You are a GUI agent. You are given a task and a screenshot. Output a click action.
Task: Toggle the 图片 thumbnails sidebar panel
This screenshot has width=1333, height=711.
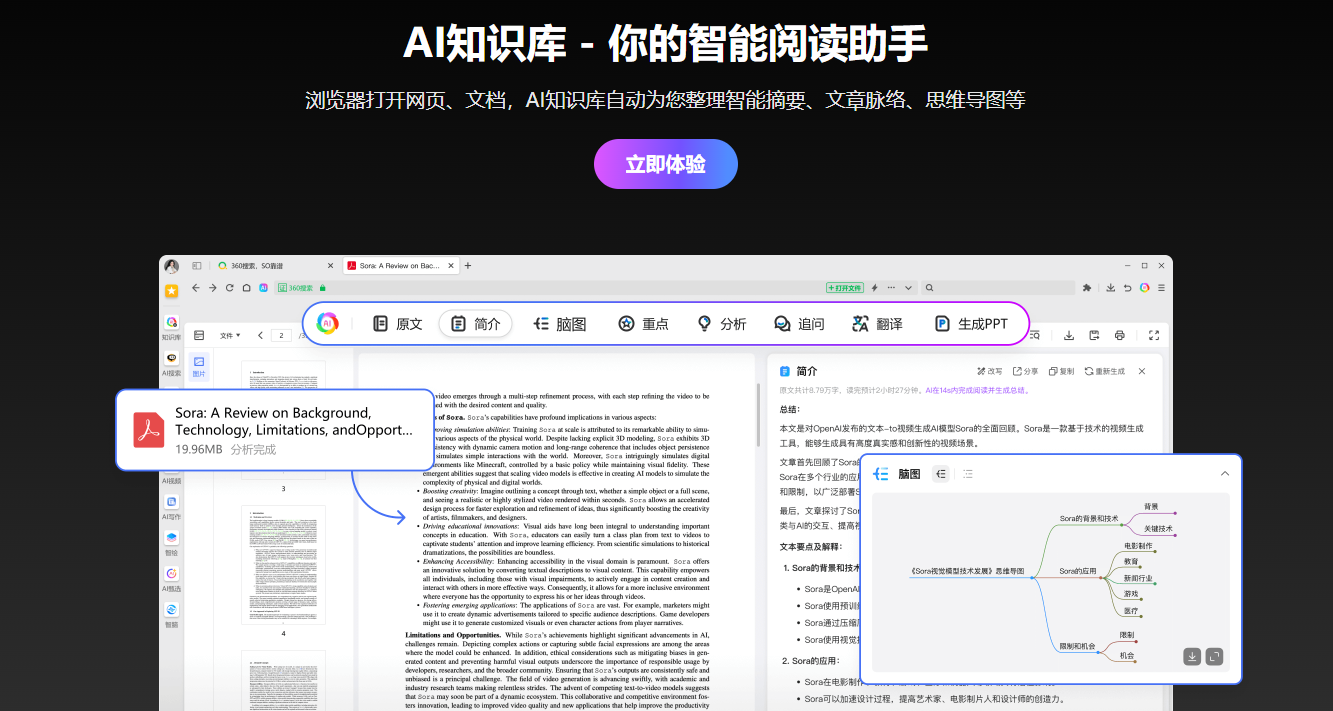pyautogui.click(x=199, y=366)
